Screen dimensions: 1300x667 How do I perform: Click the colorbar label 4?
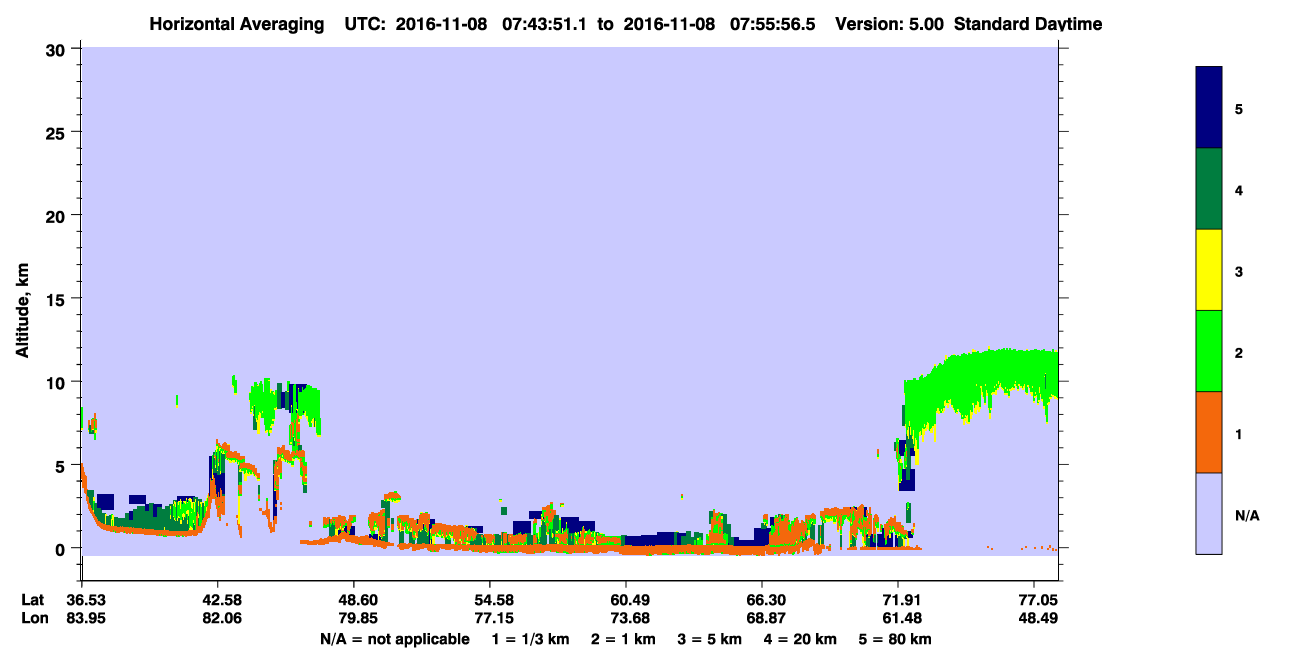(x=1239, y=189)
